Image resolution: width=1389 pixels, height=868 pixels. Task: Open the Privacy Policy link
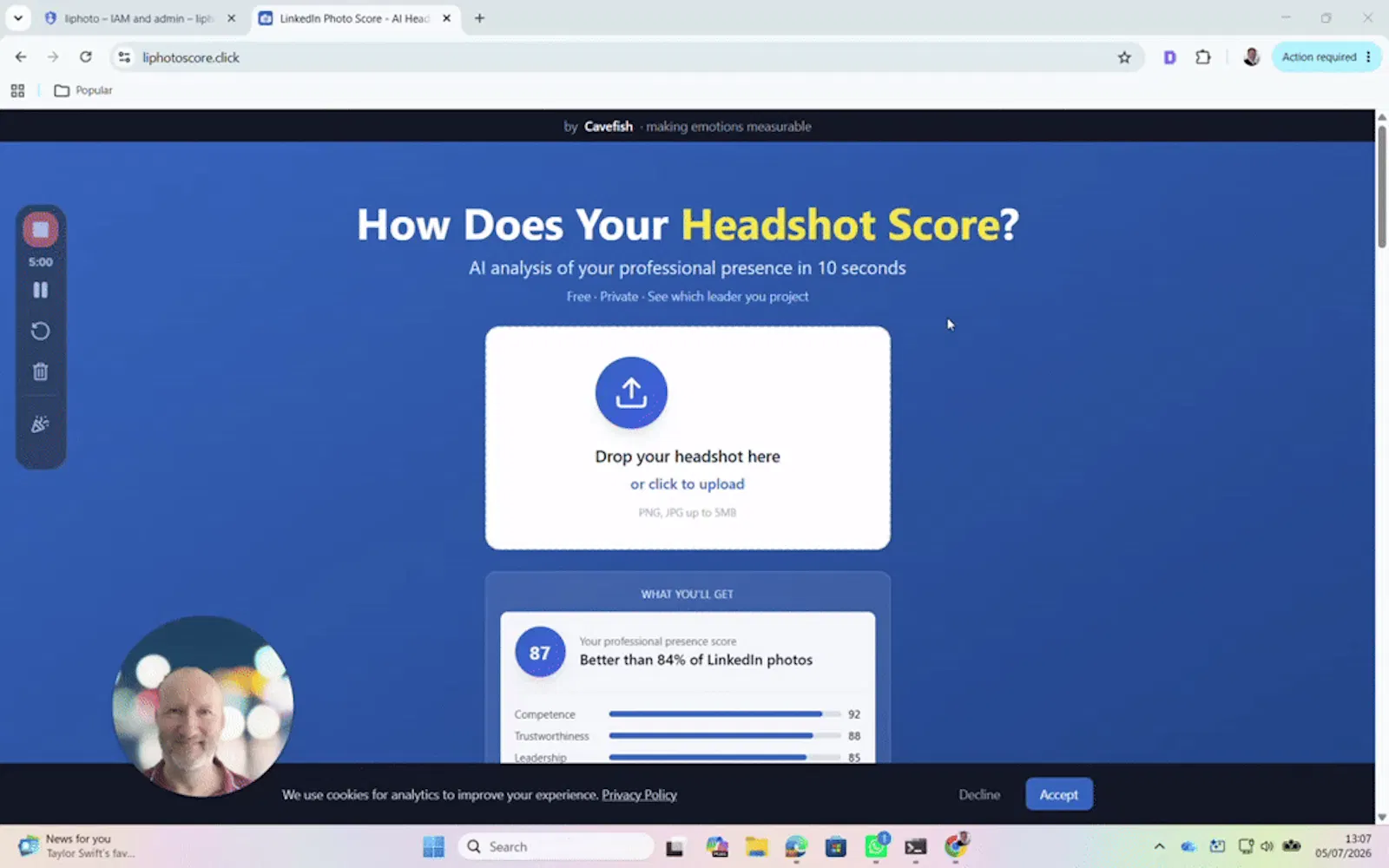(x=639, y=795)
